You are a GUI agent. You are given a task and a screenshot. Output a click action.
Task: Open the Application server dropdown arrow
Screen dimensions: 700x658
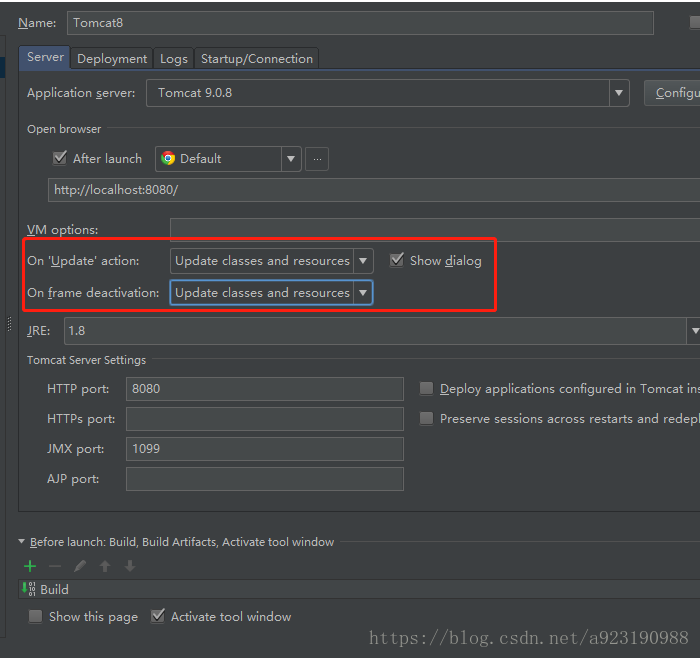619,93
